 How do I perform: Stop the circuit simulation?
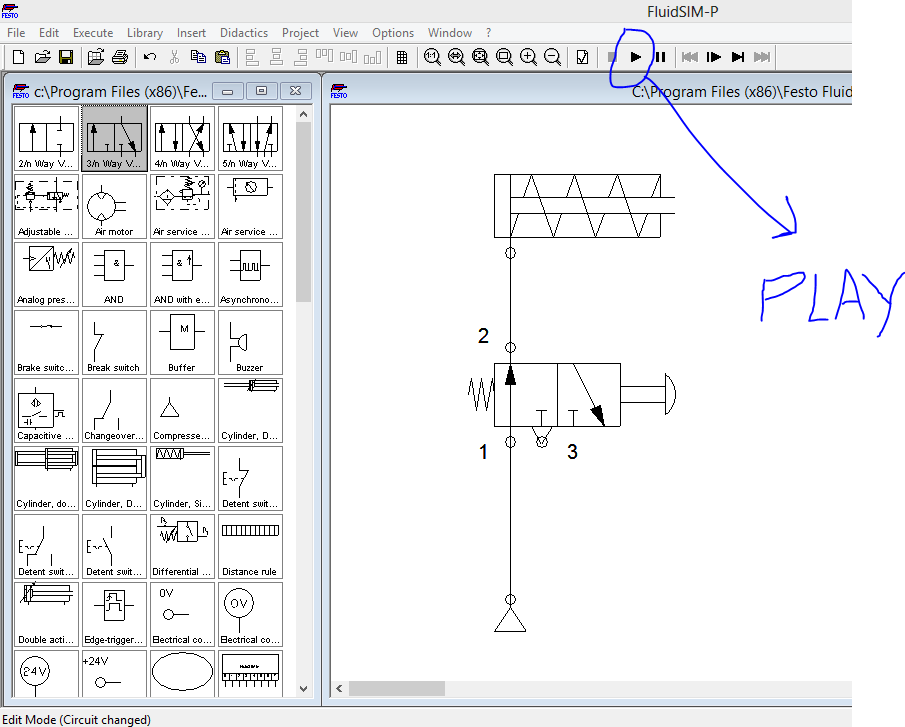[x=612, y=57]
